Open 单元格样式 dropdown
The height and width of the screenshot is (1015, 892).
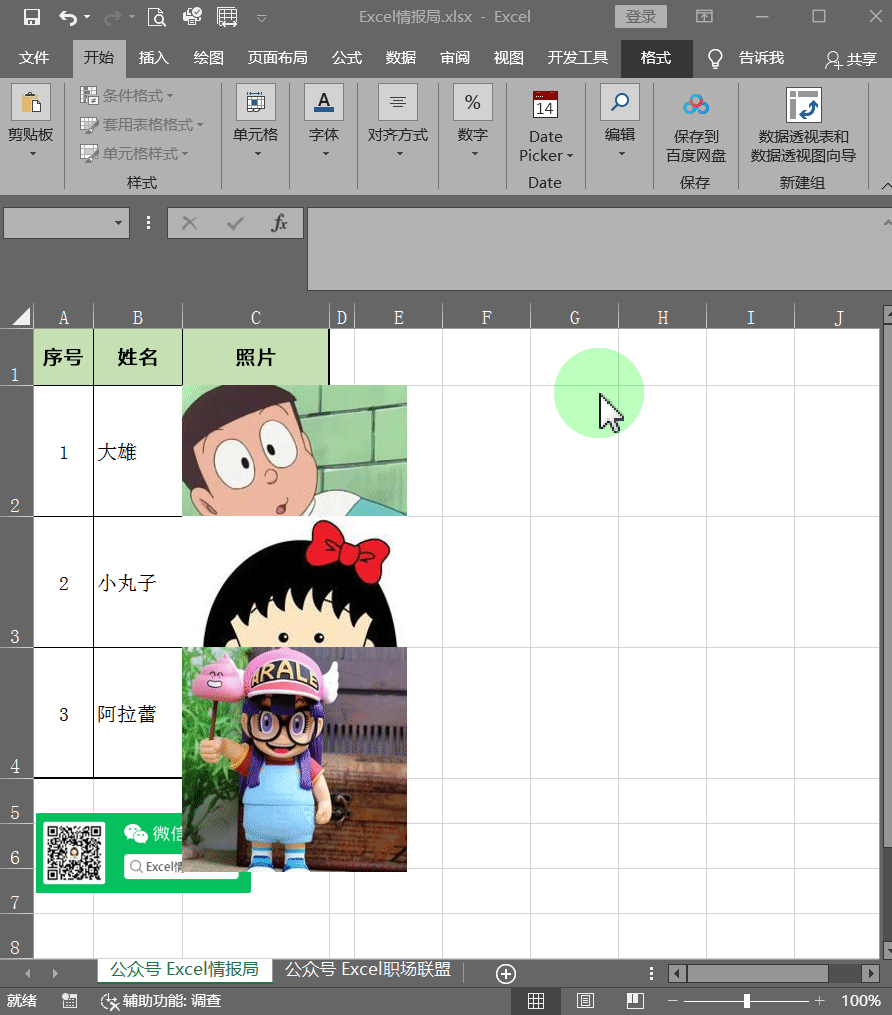pyautogui.click(x=134, y=153)
